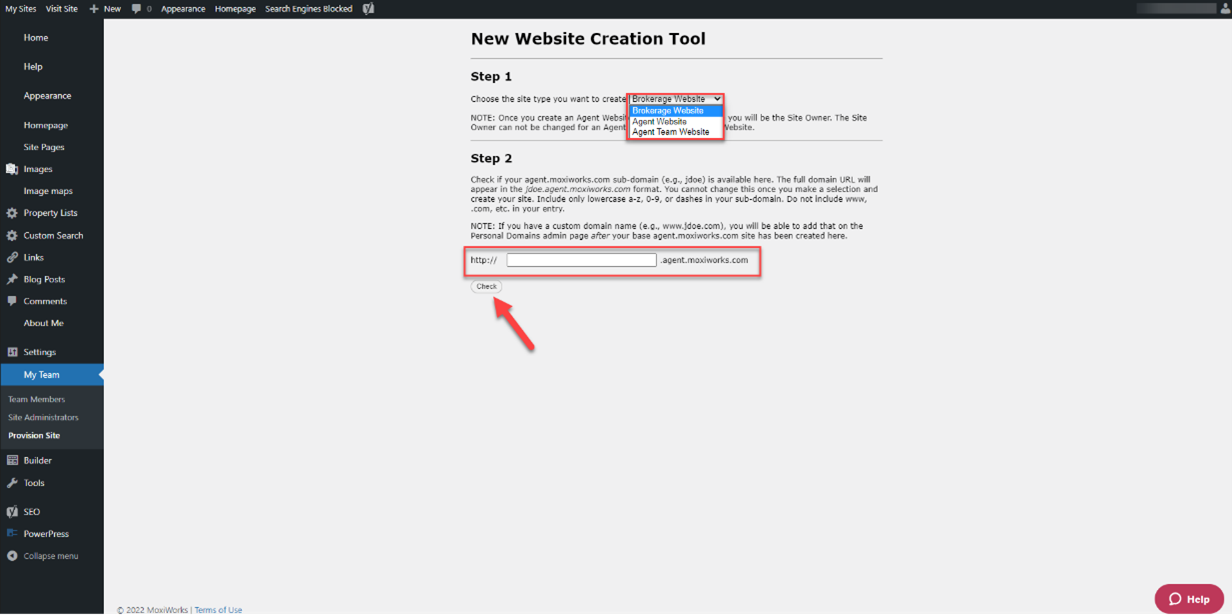Viewport: 1232px width, 615px height.
Task: Click the Tools wrench icon
Action: pos(12,483)
